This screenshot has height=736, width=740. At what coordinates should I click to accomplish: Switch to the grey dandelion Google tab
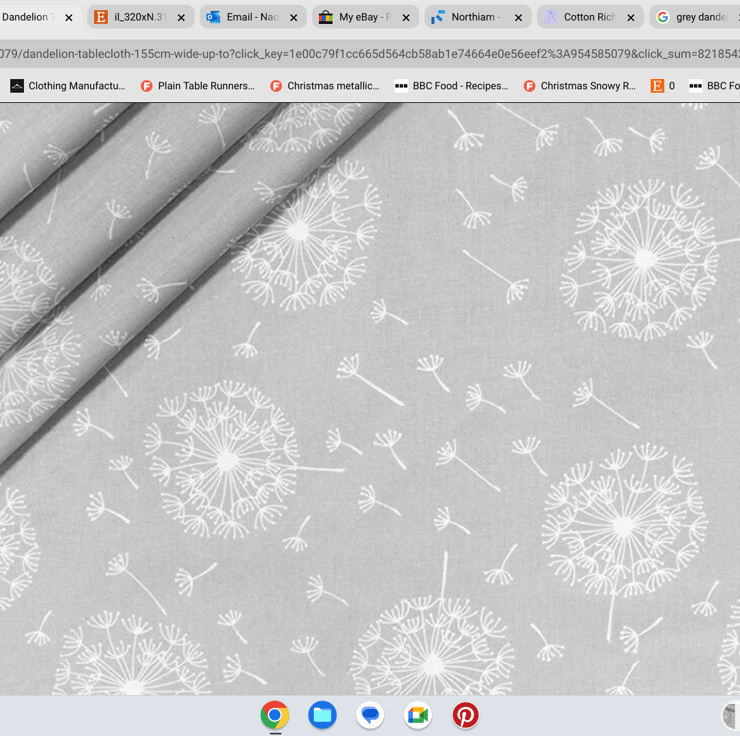click(x=695, y=17)
